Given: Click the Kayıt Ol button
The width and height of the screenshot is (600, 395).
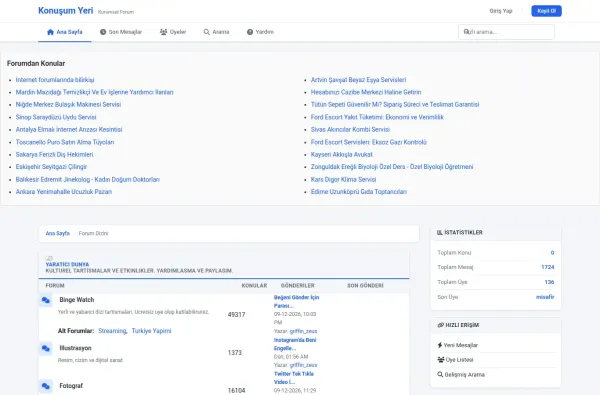Looking at the screenshot, I should click(546, 11).
